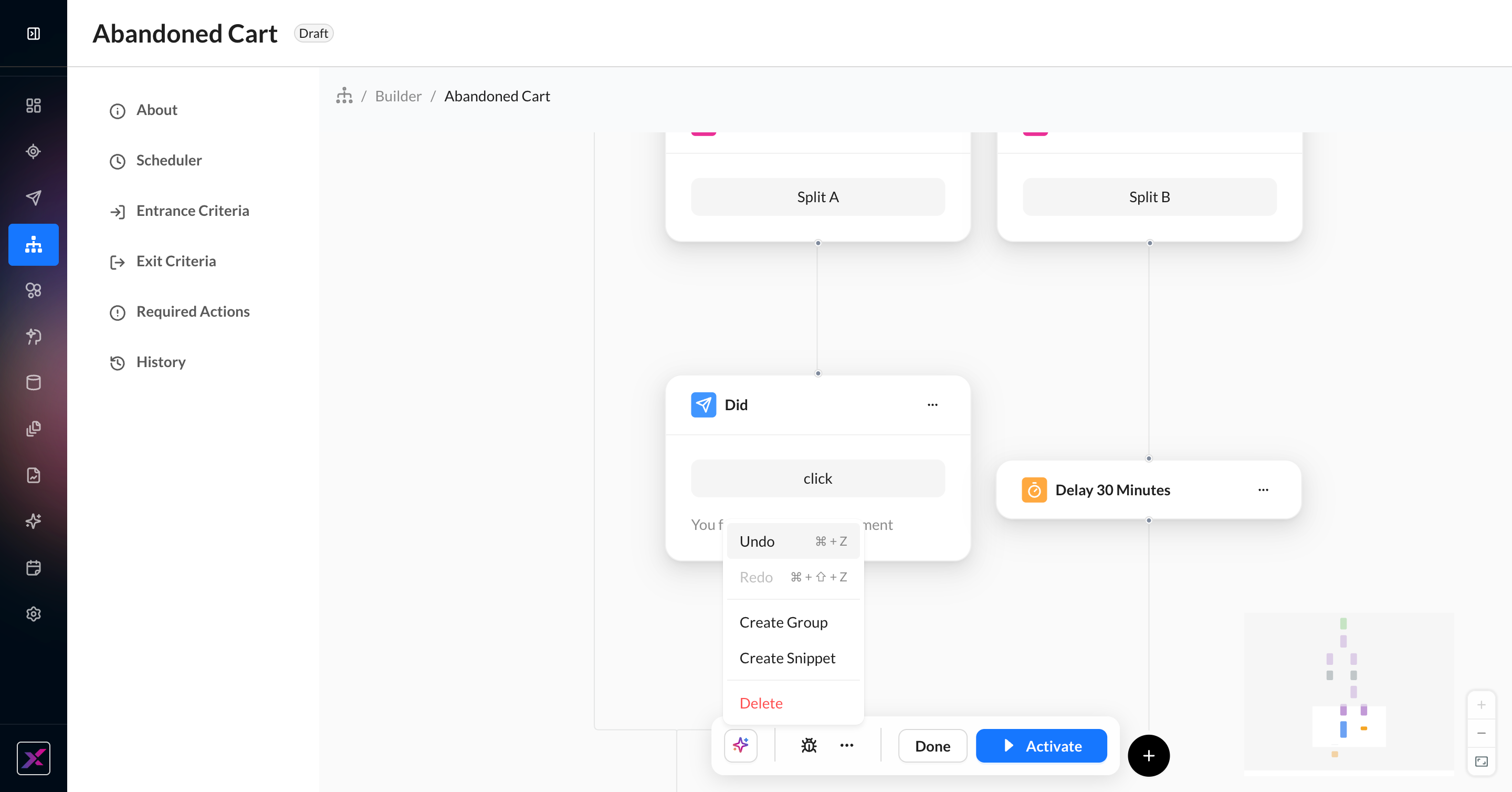Zoom out on the canvas
This screenshot has width=1512, height=792.
(1482, 733)
